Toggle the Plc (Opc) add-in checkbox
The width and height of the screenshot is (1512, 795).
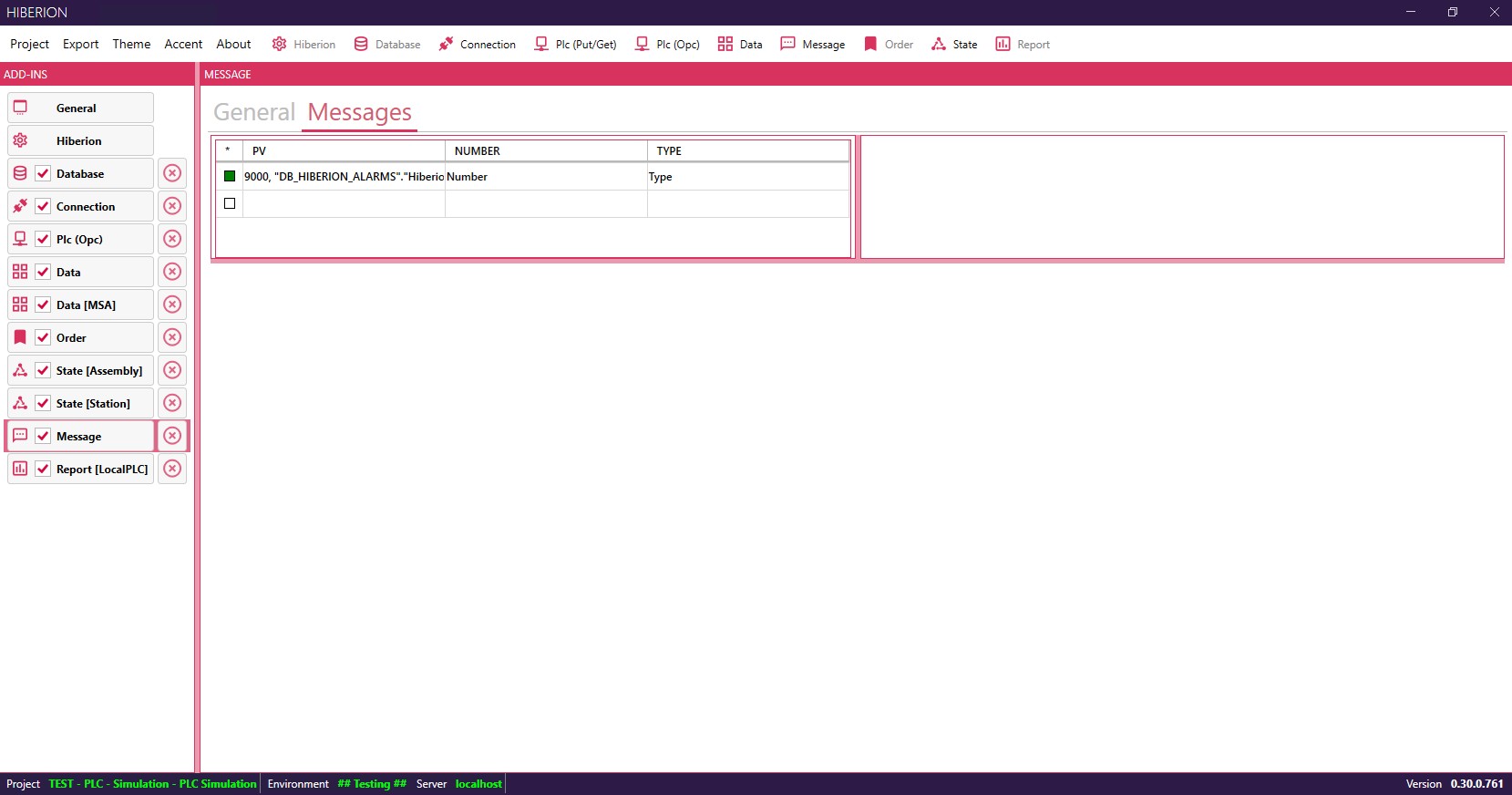(43, 239)
